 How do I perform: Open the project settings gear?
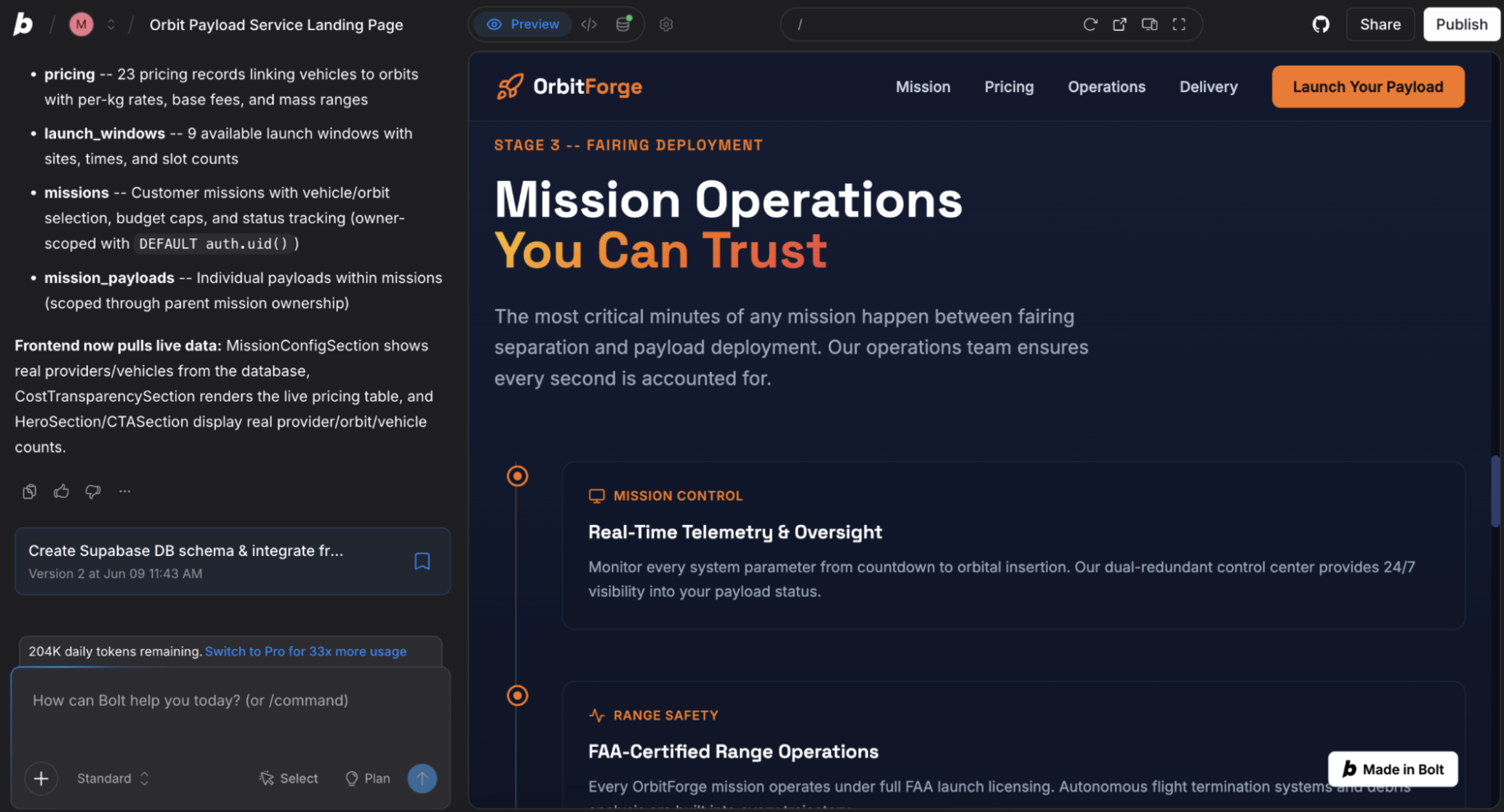[666, 24]
